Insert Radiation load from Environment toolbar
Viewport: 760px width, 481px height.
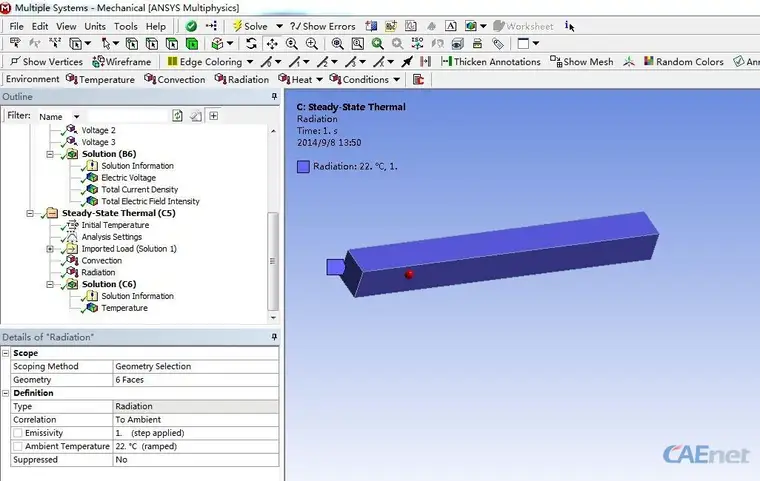point(242,79)
